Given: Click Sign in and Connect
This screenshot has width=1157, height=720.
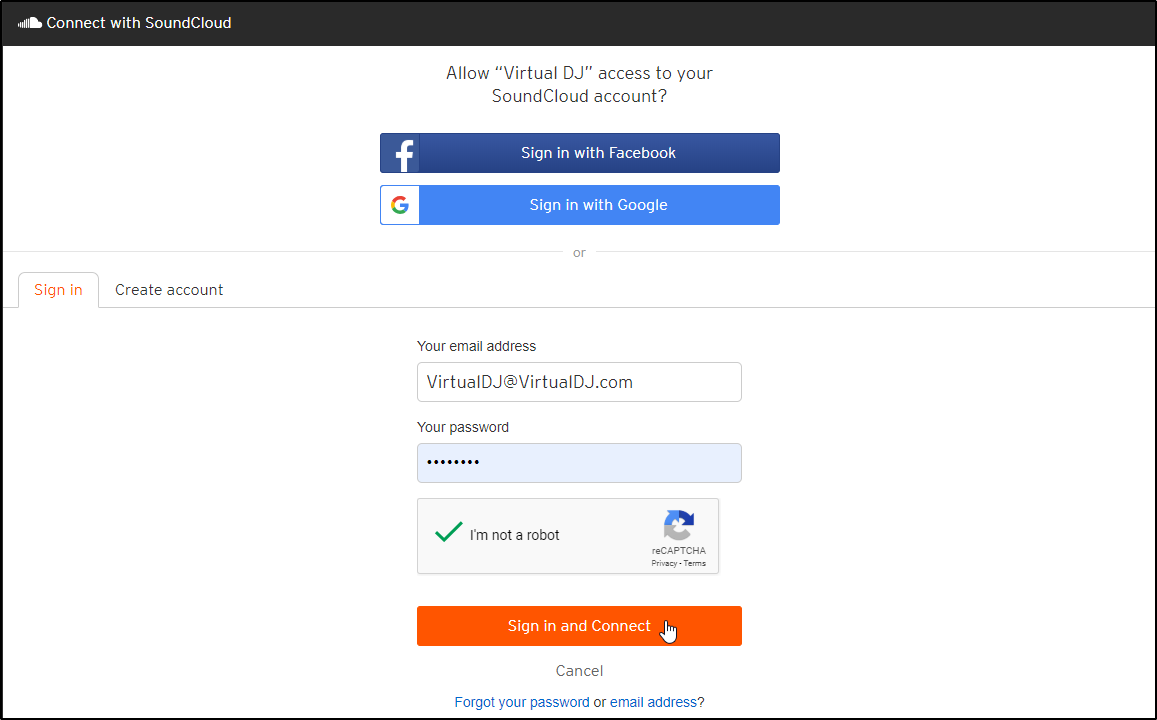Looking at the screenshot, I should point(579,625).
